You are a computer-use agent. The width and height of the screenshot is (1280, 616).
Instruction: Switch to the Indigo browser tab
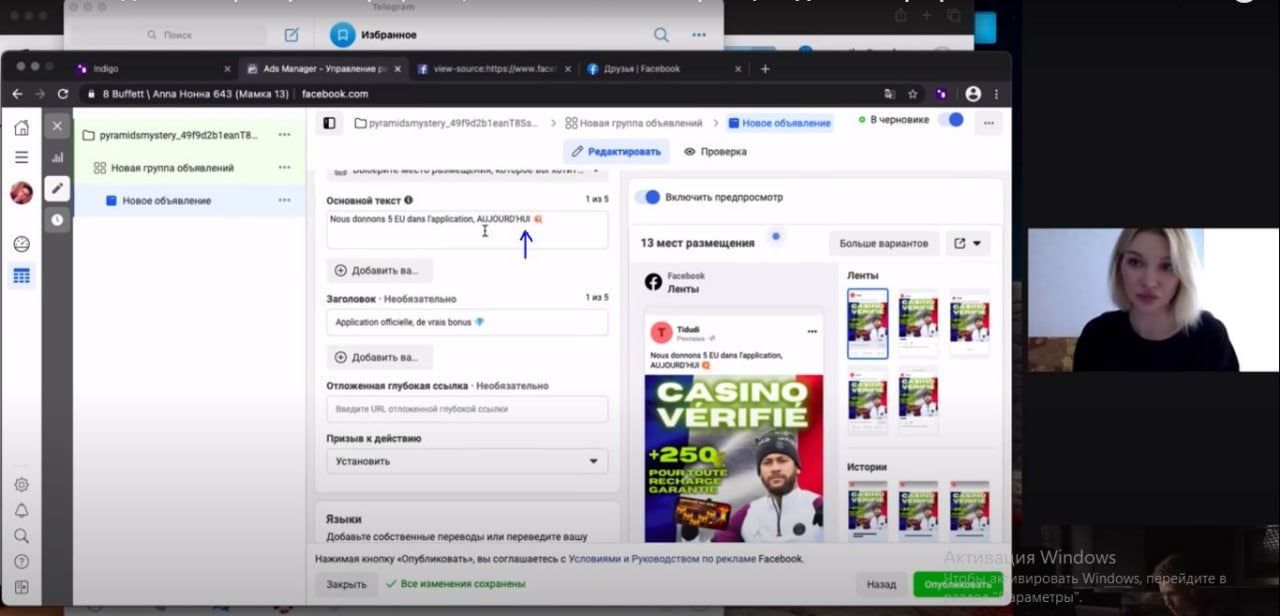click(x=153, y=69)
